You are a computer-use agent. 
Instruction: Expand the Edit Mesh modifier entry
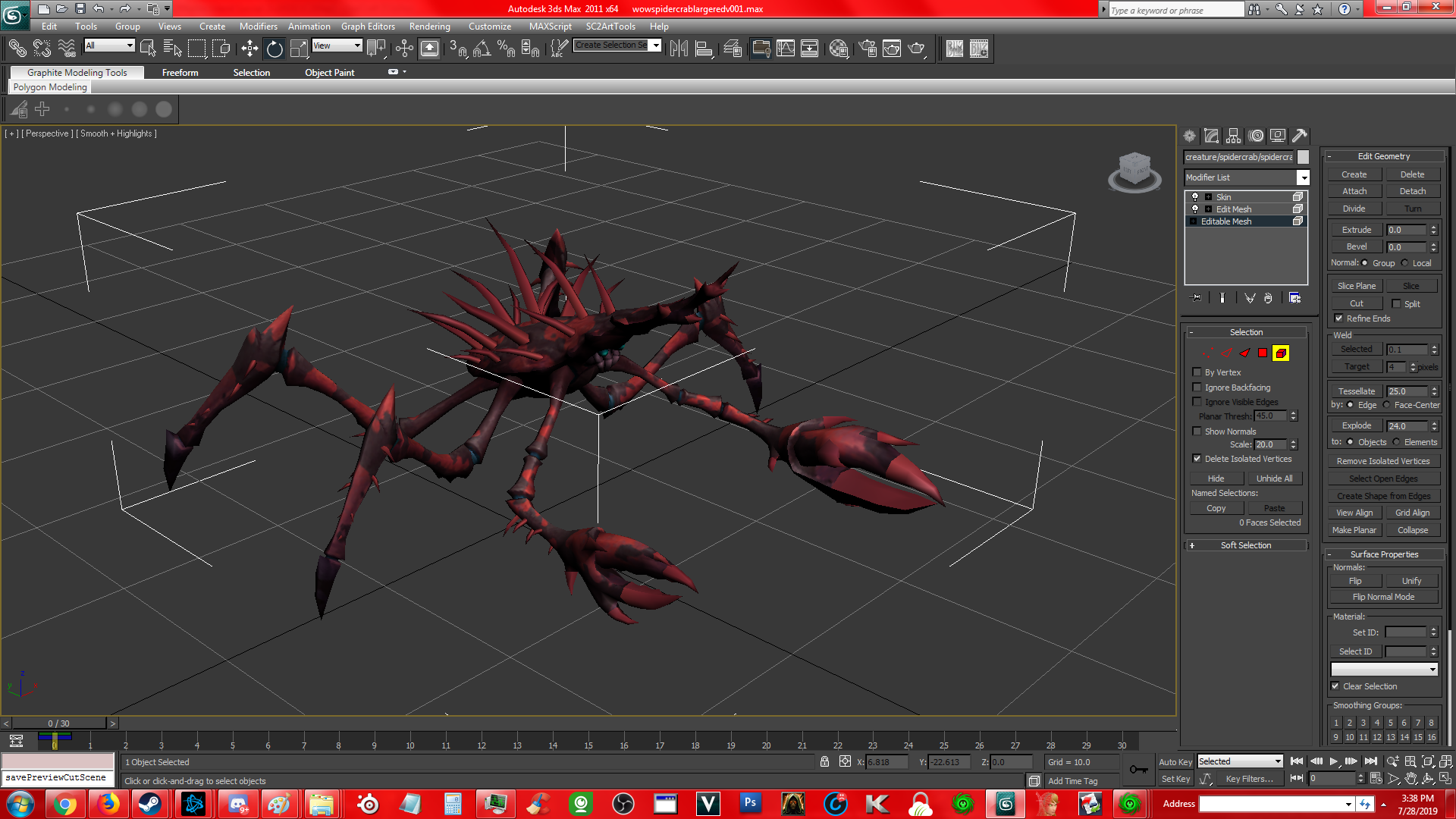[x=1208, y=209]
